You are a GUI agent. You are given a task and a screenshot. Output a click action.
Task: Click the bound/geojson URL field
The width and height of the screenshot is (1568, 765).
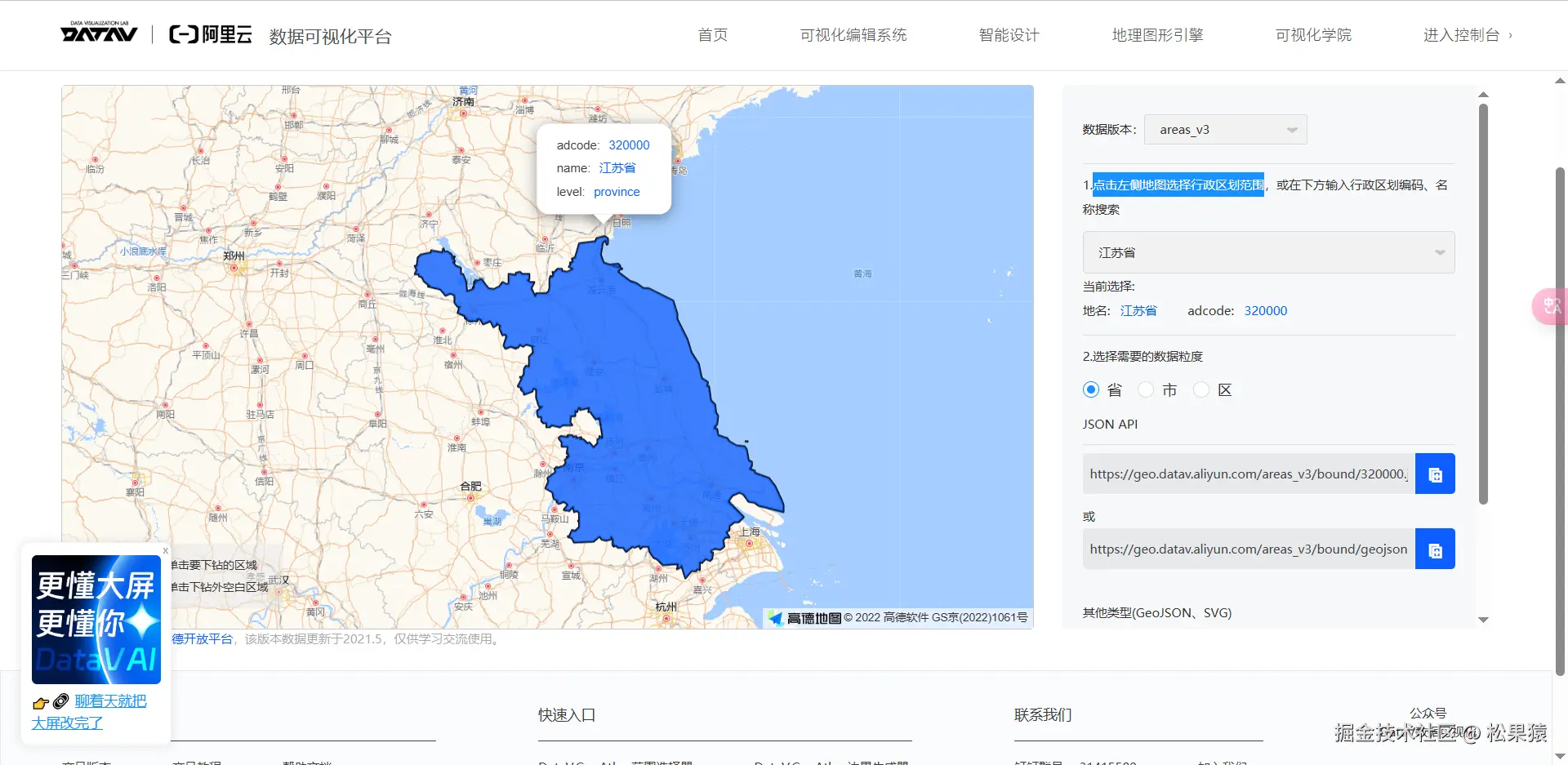point(1249,549)
